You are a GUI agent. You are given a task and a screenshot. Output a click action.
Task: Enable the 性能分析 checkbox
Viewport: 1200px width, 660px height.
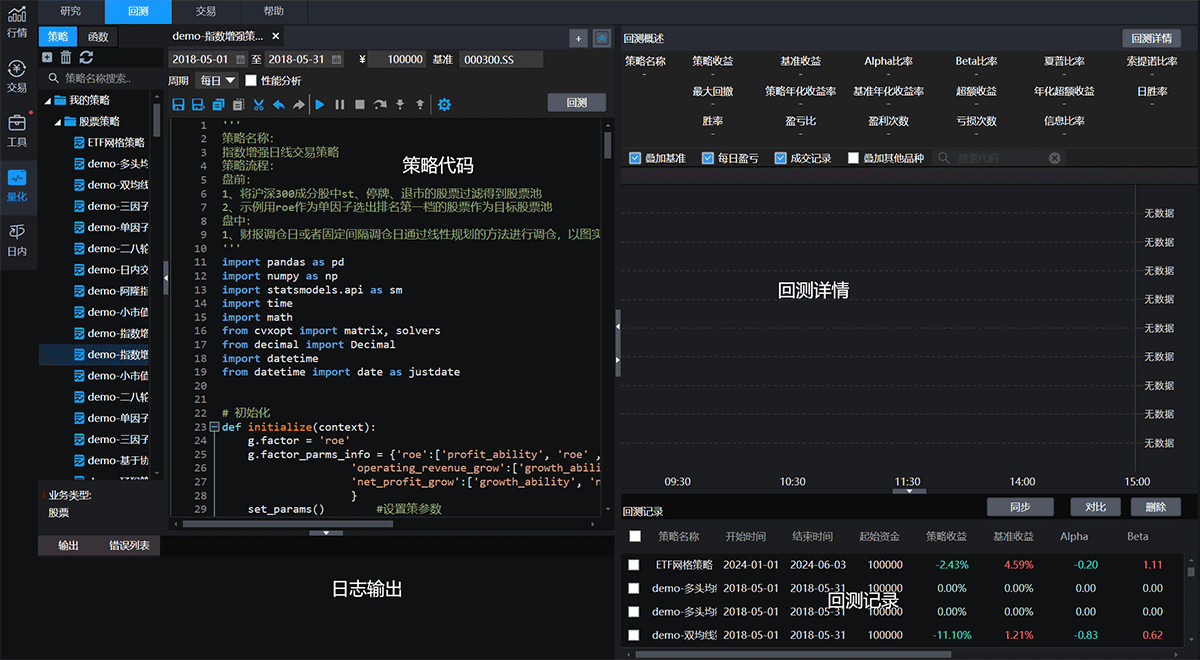click(251, 80)
